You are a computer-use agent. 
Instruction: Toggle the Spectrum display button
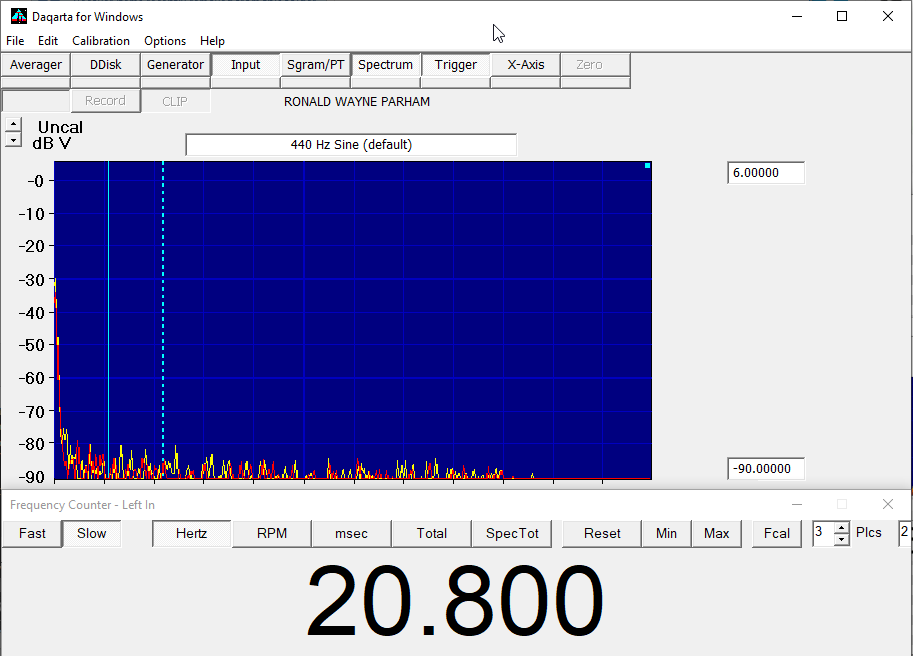pos(385,65)
